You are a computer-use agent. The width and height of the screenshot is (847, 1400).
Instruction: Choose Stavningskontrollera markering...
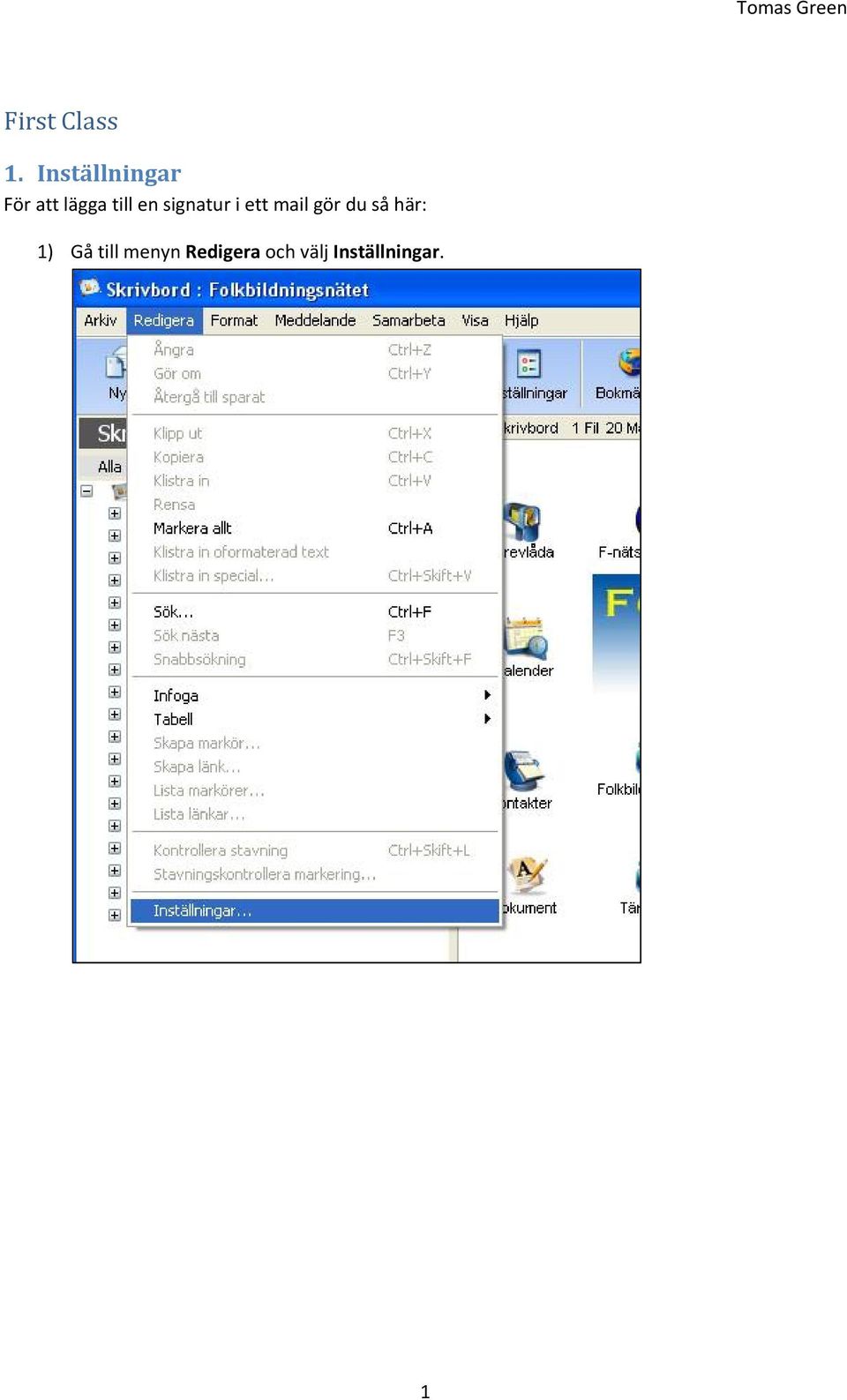pyautogui.click(x=315, y=874)
